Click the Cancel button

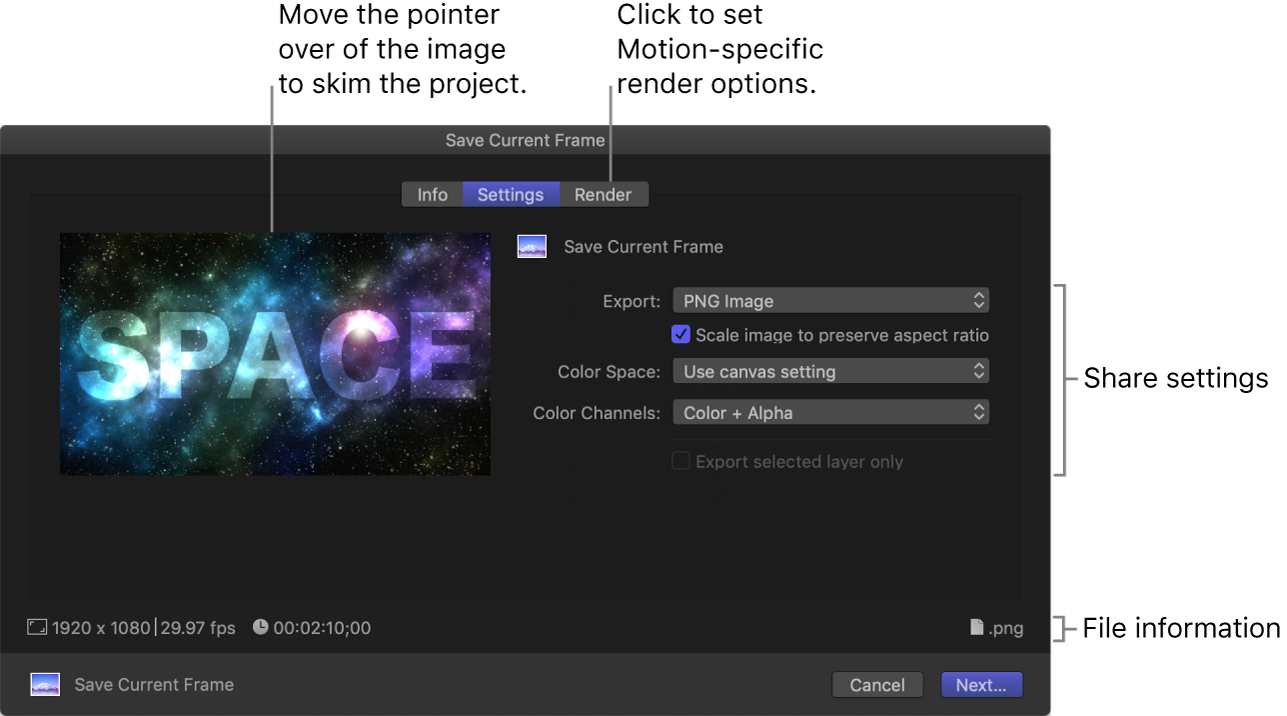tap(877, 684)
